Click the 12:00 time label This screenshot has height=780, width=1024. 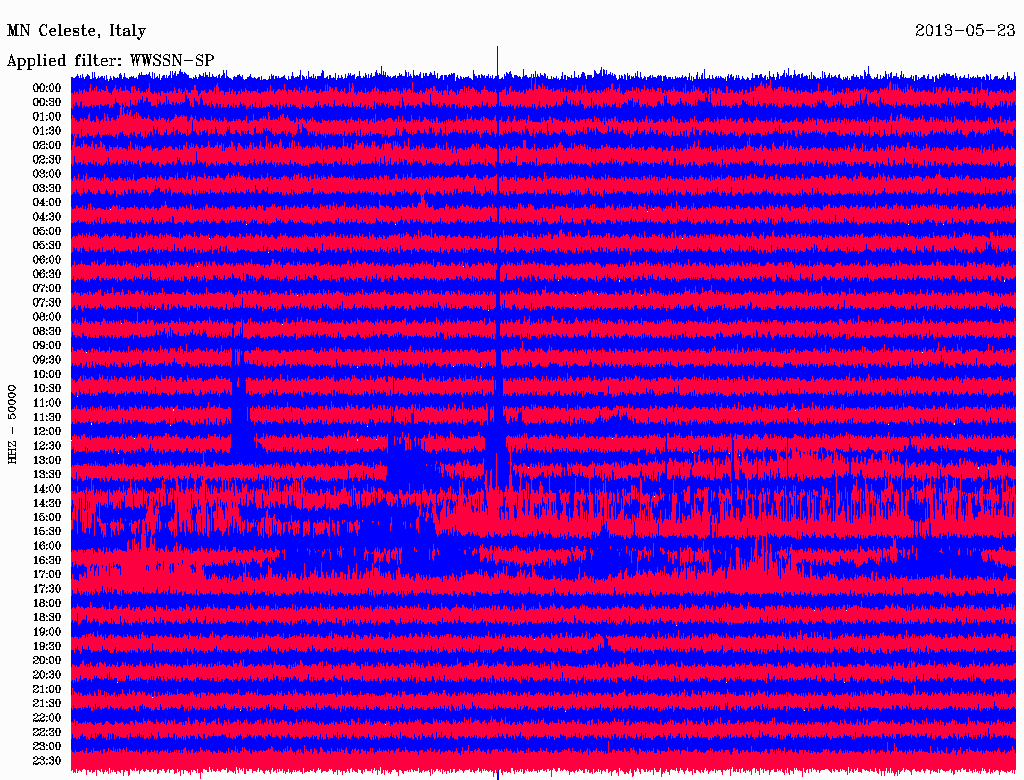(47, 431)
